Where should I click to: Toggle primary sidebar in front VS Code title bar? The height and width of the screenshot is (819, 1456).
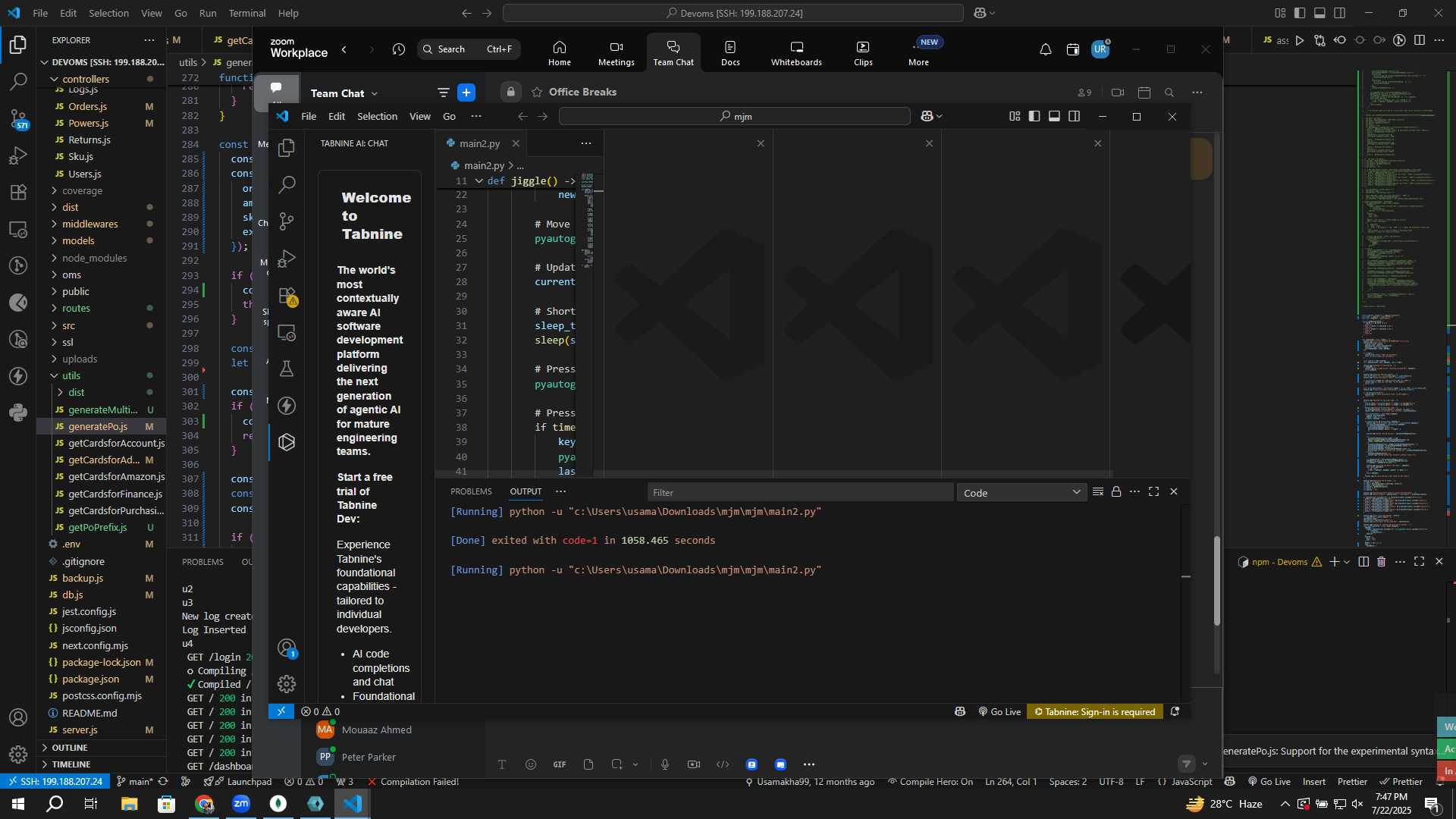point(1034,116)
